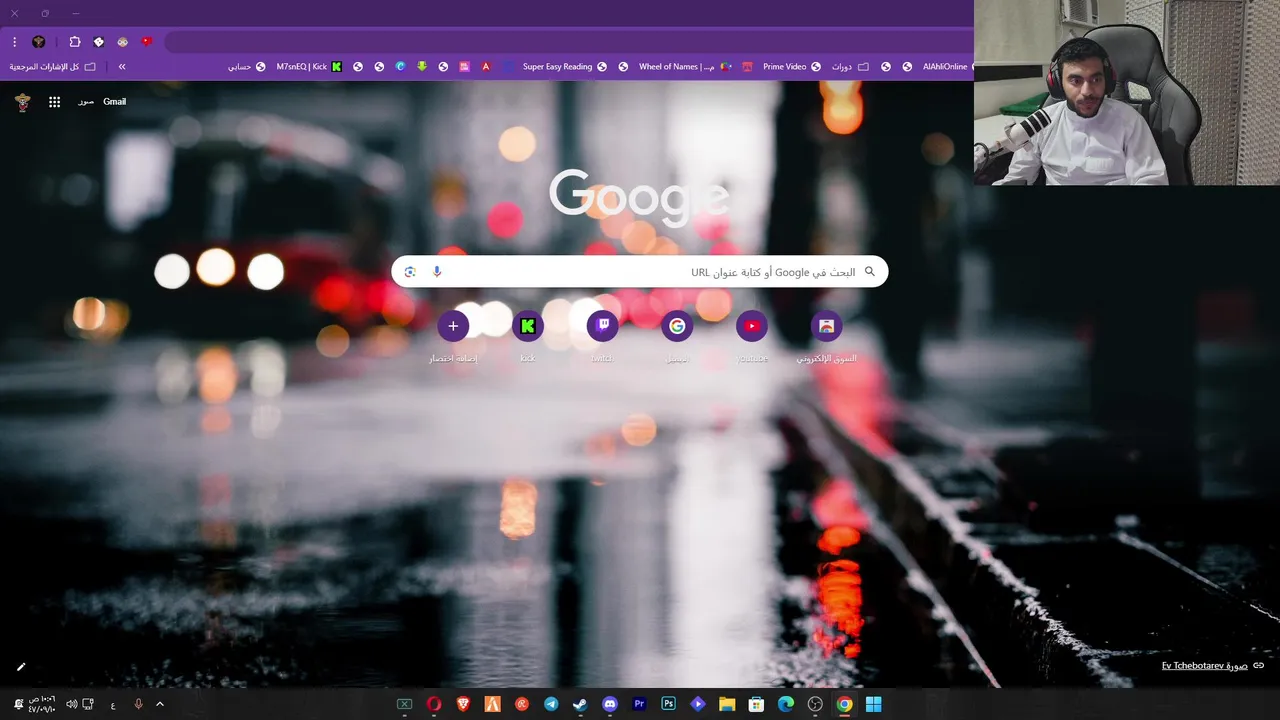The height and width of the screenshot is (720, 1280).
Task: Focus the Chrome address bar
Action: coord(568,42)
